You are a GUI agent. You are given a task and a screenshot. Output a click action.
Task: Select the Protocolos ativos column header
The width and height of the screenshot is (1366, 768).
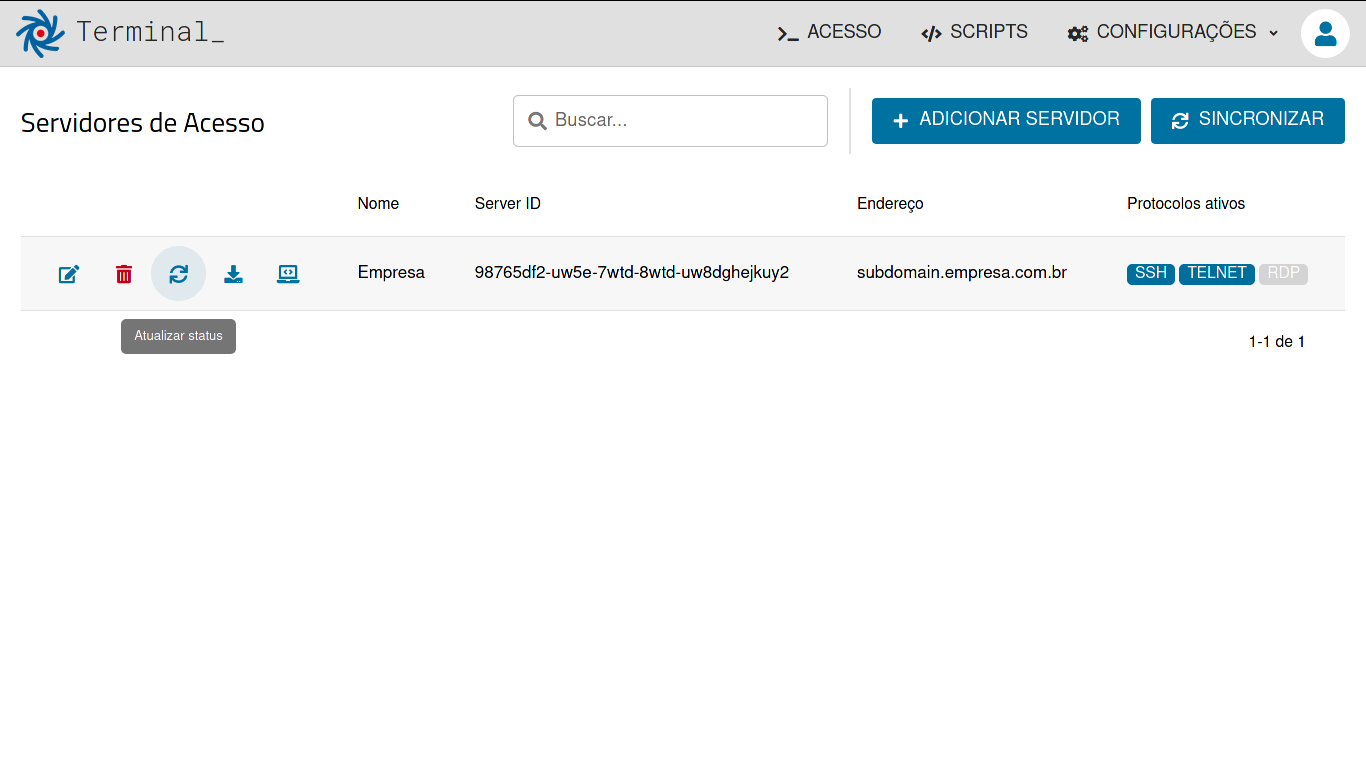[x=1186, y=204]
